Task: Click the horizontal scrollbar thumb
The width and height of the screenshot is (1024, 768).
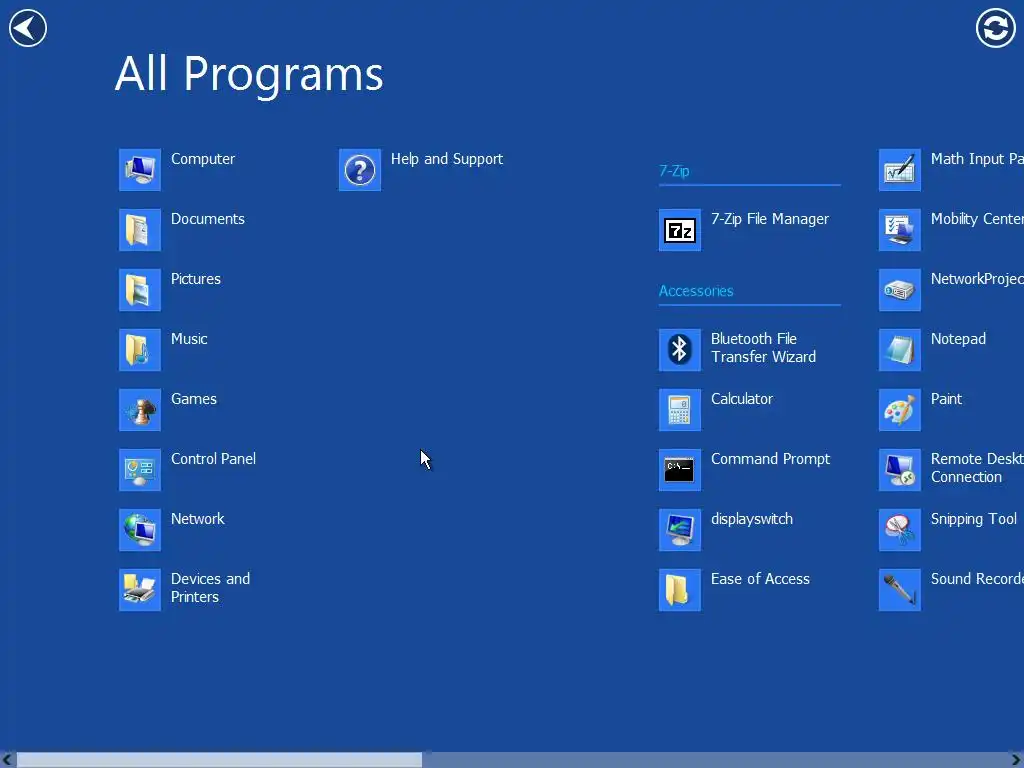Action: click(219, 760)
